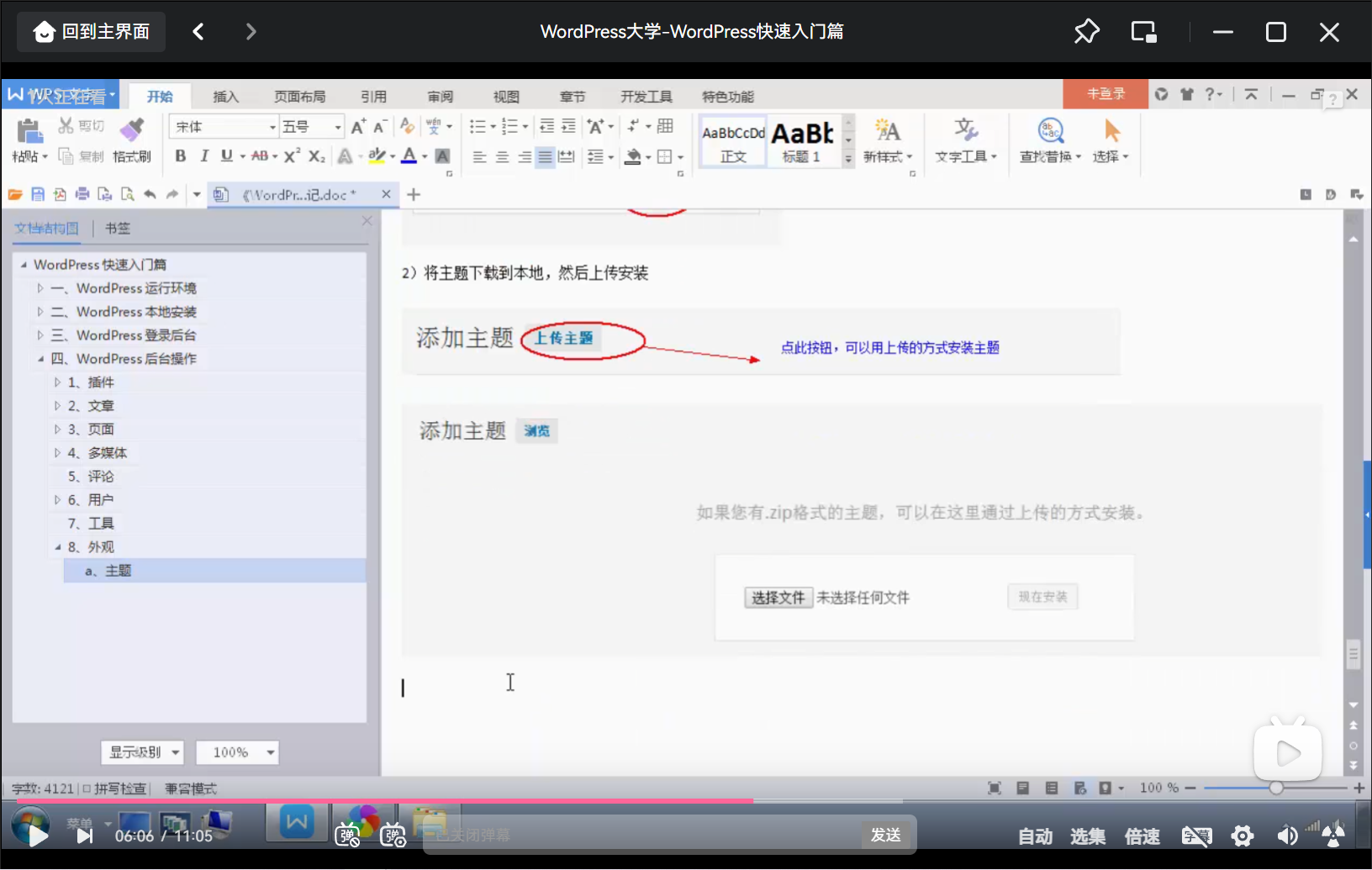Align text left

(x=479, y=156)
